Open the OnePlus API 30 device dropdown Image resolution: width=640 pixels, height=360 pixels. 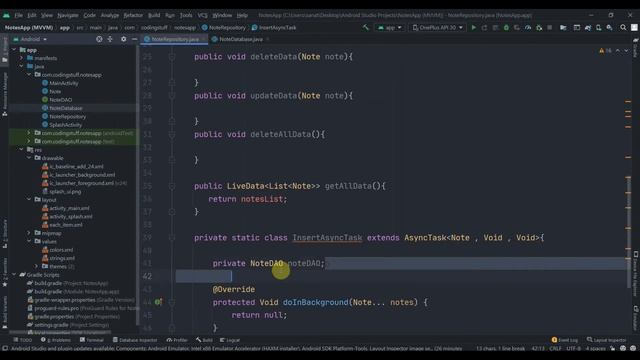pyautogui.click(x=437, y=27)
